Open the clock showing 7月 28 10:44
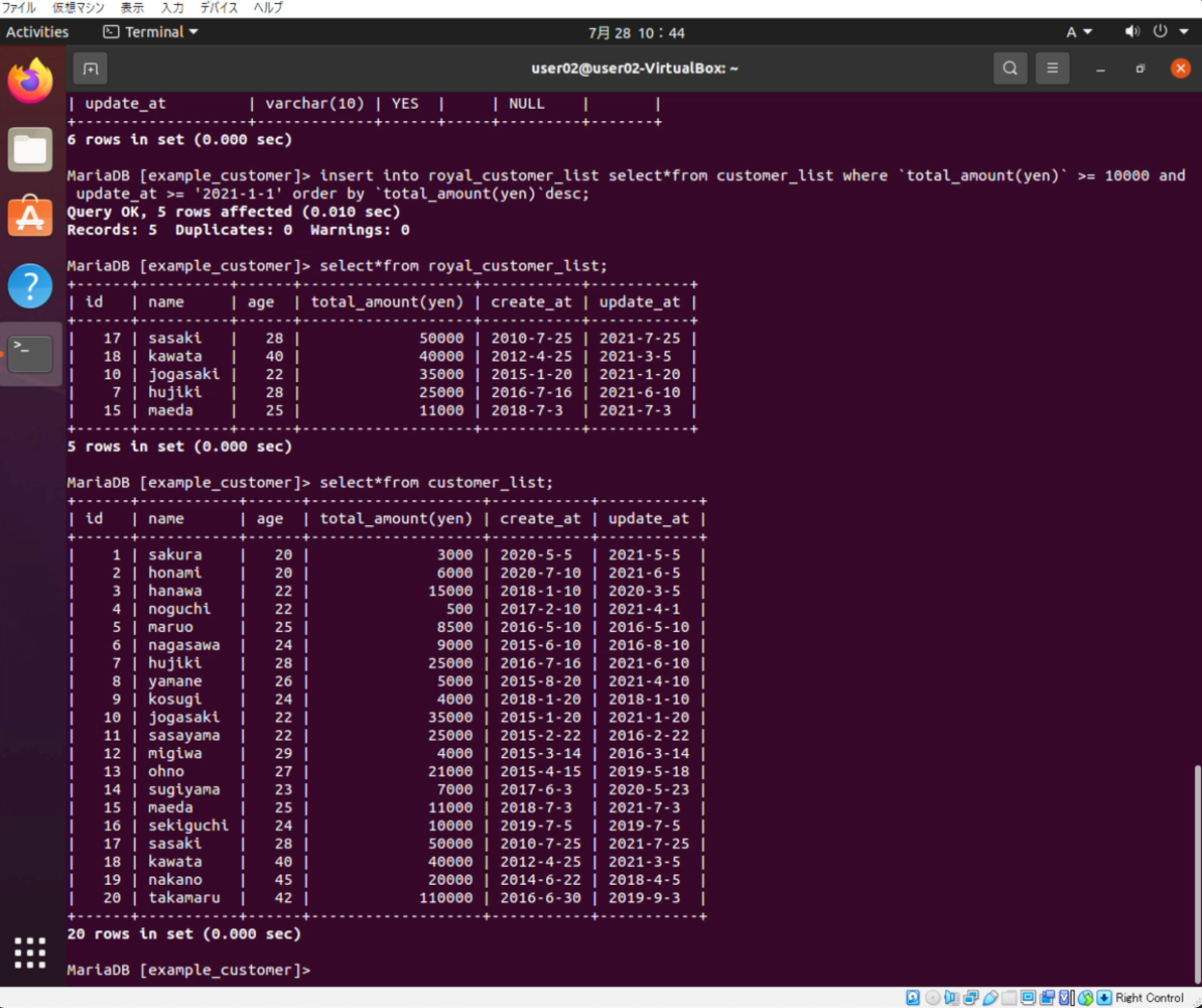 pyautogui.click(x=636, y=33)
